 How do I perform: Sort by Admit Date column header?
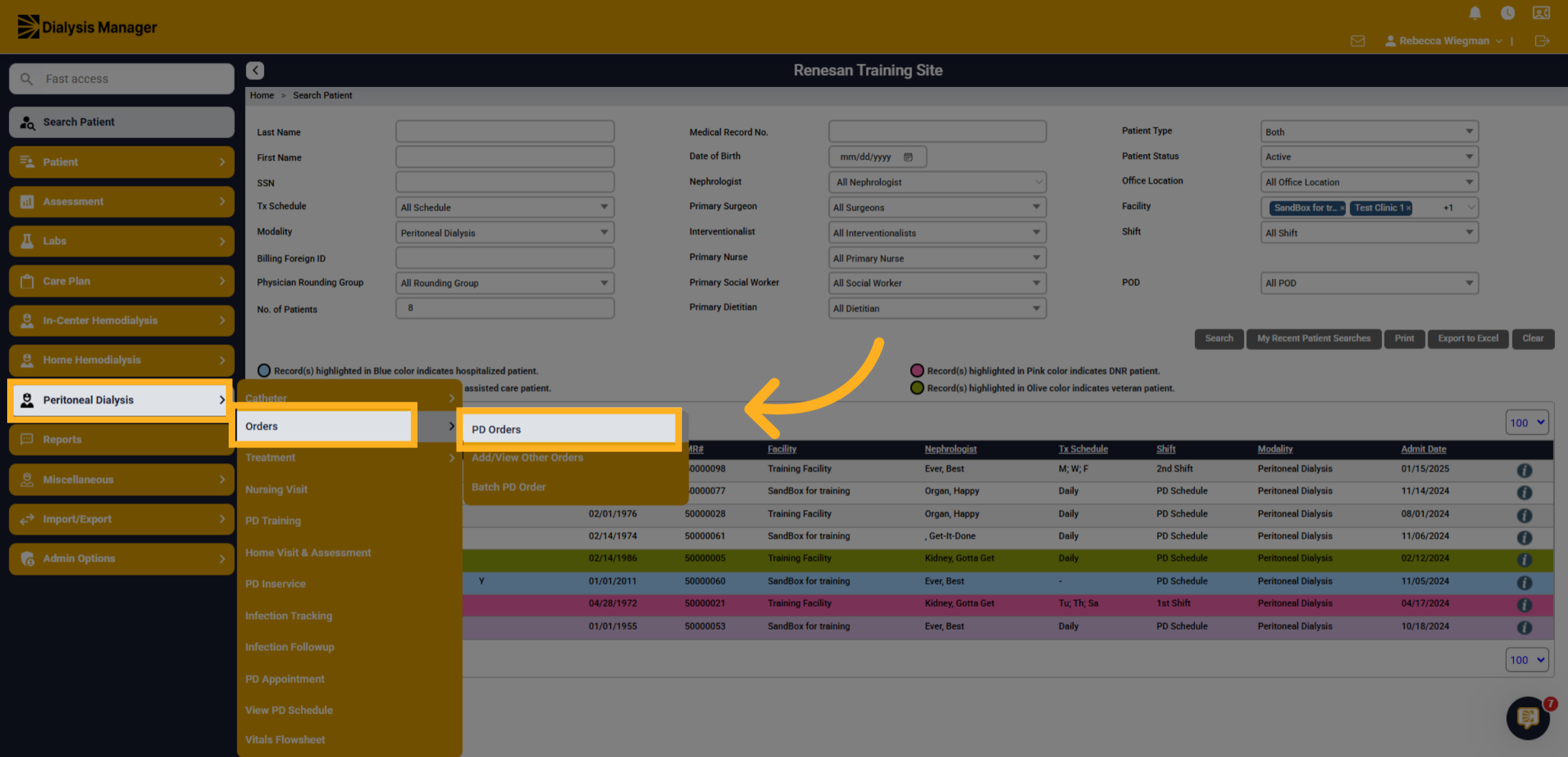coord(1423,449)
